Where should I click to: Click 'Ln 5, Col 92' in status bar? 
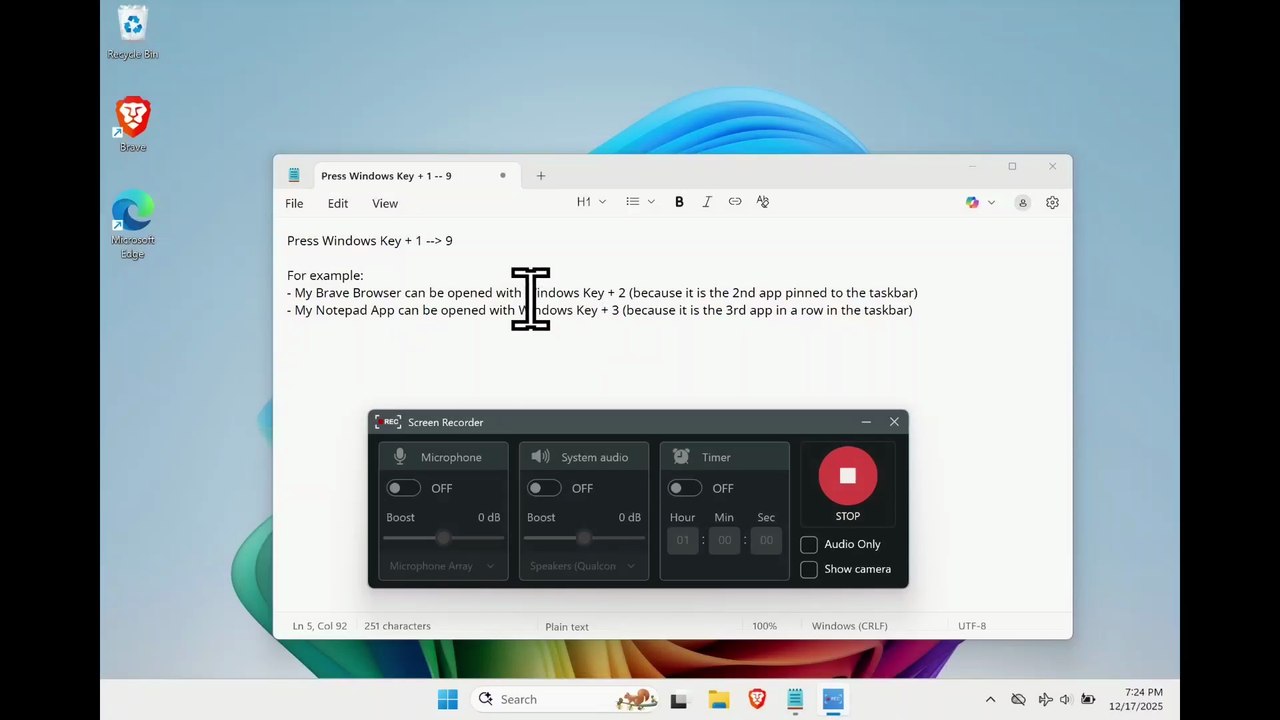click(320, 626)
